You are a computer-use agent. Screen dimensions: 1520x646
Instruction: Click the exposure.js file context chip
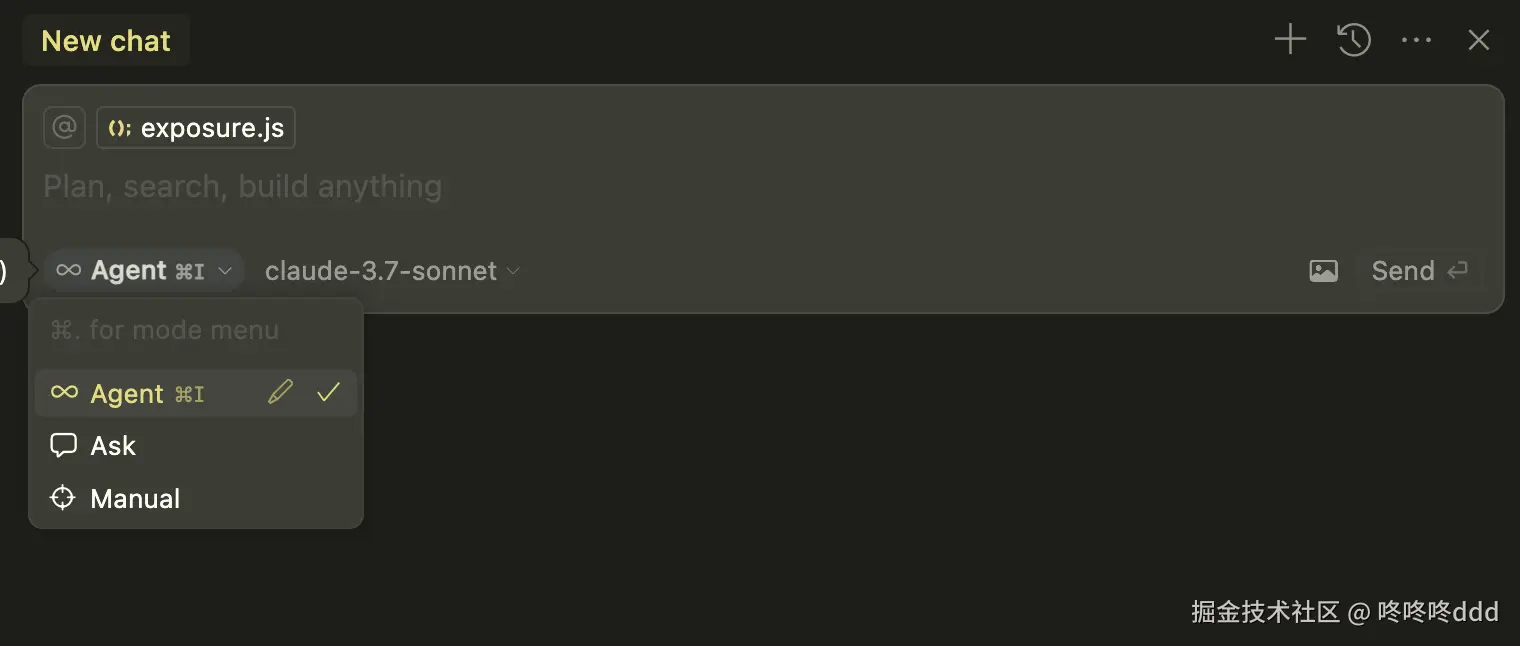[x=196, y=128]
